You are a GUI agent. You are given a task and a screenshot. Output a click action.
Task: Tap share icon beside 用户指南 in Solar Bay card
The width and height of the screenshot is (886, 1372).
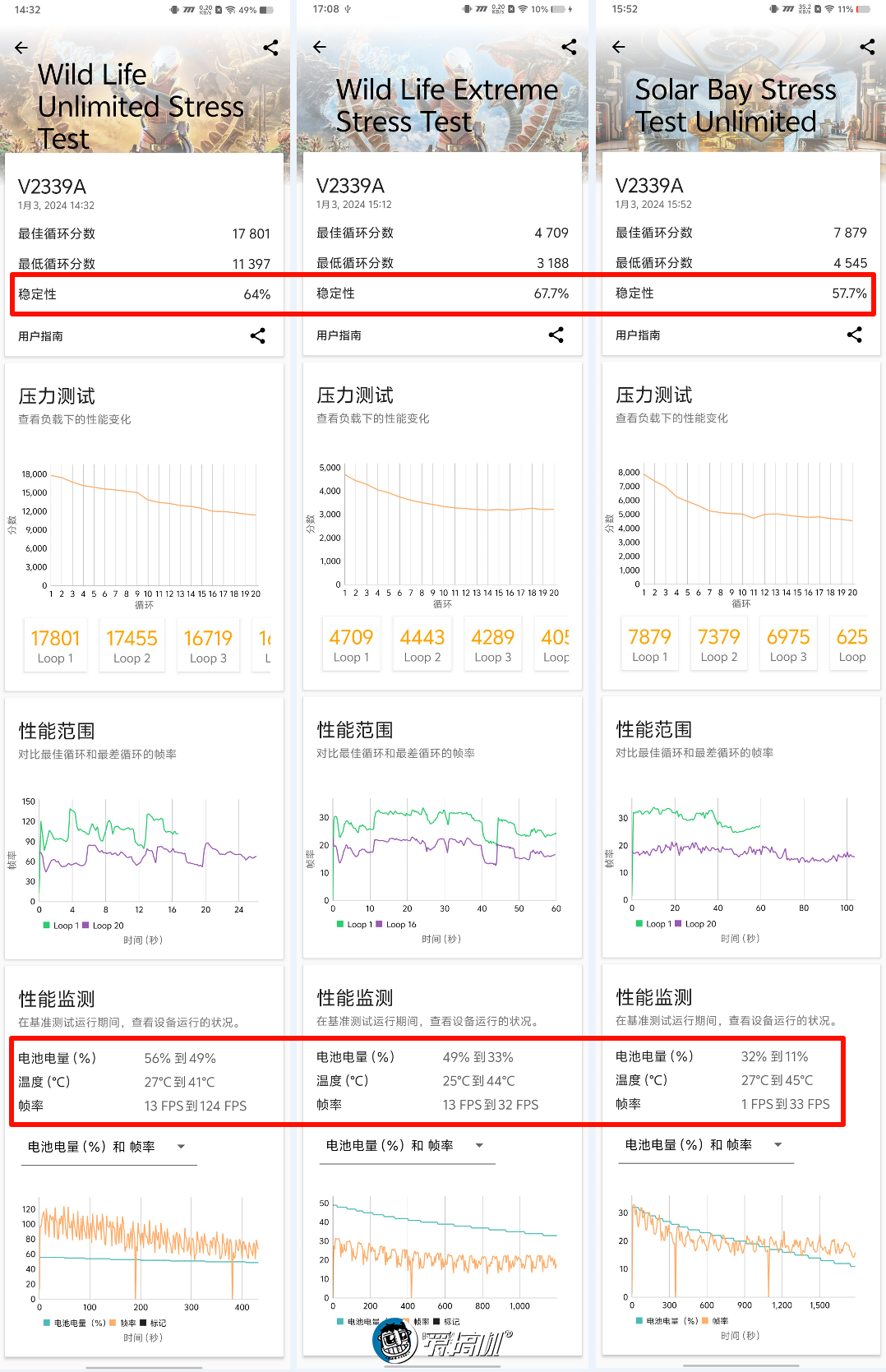[855, 335]
